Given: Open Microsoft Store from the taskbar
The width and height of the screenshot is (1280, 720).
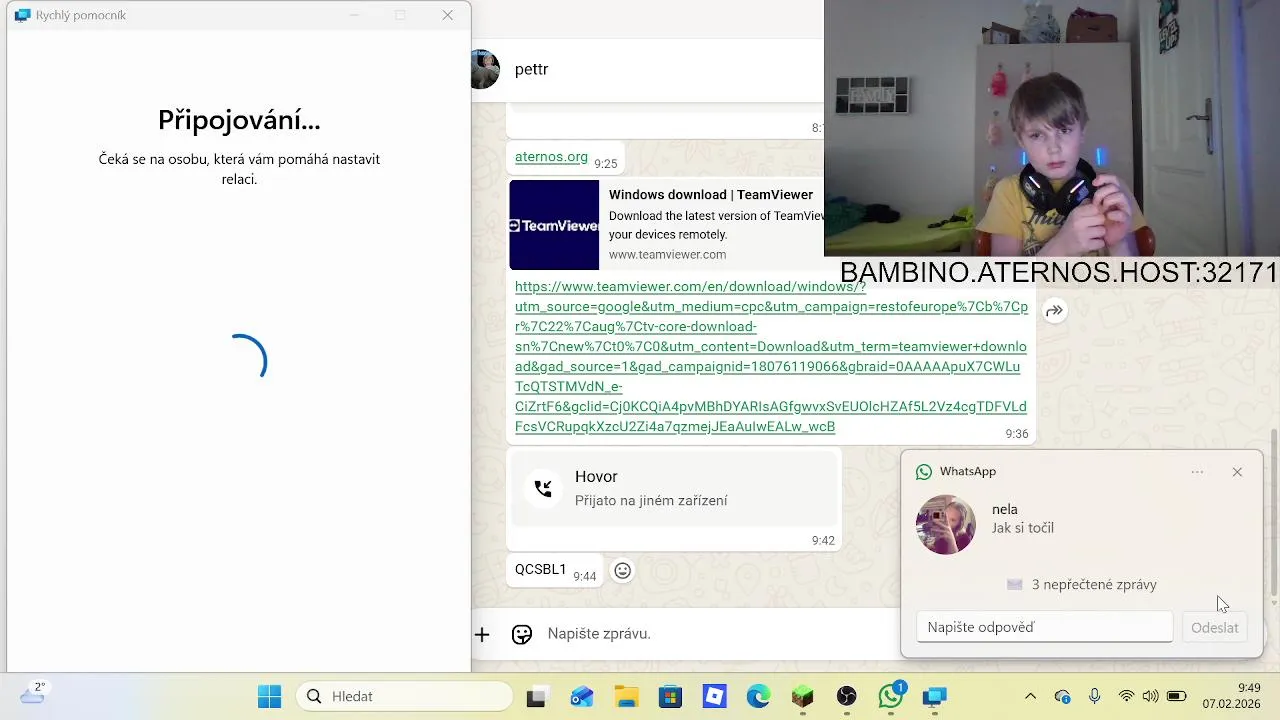Looking at the screenshot, I should 670,697.
